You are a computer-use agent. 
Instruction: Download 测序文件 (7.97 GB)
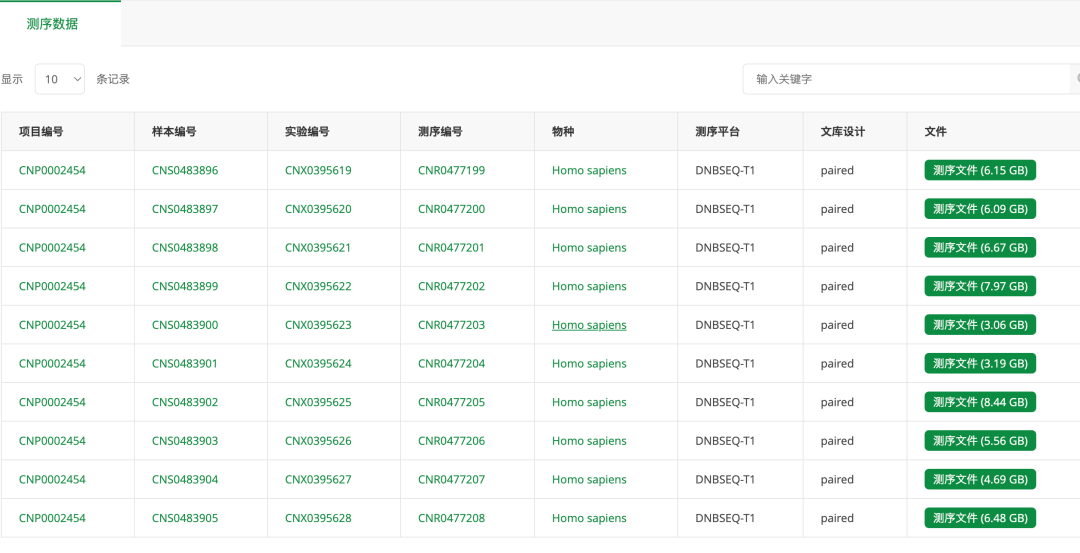[x=980, y=286]
